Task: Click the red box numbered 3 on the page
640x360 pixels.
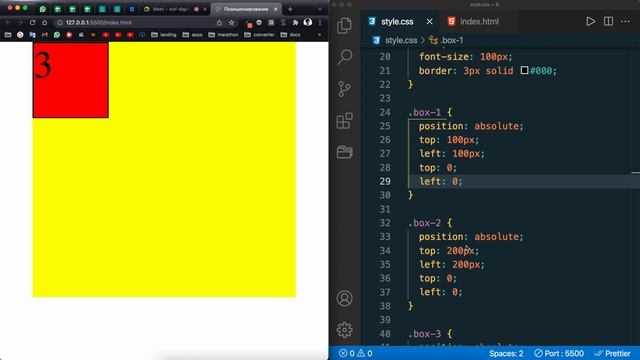Action: coord(71,80)
